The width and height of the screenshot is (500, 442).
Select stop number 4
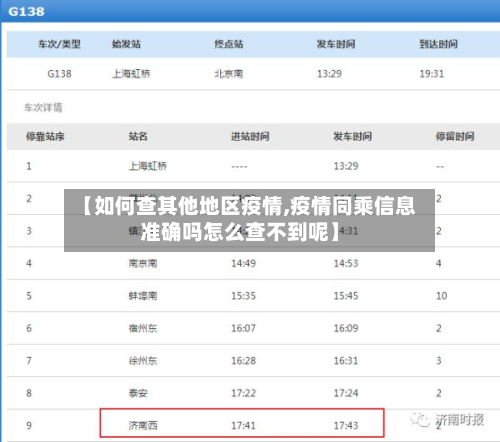29,263
